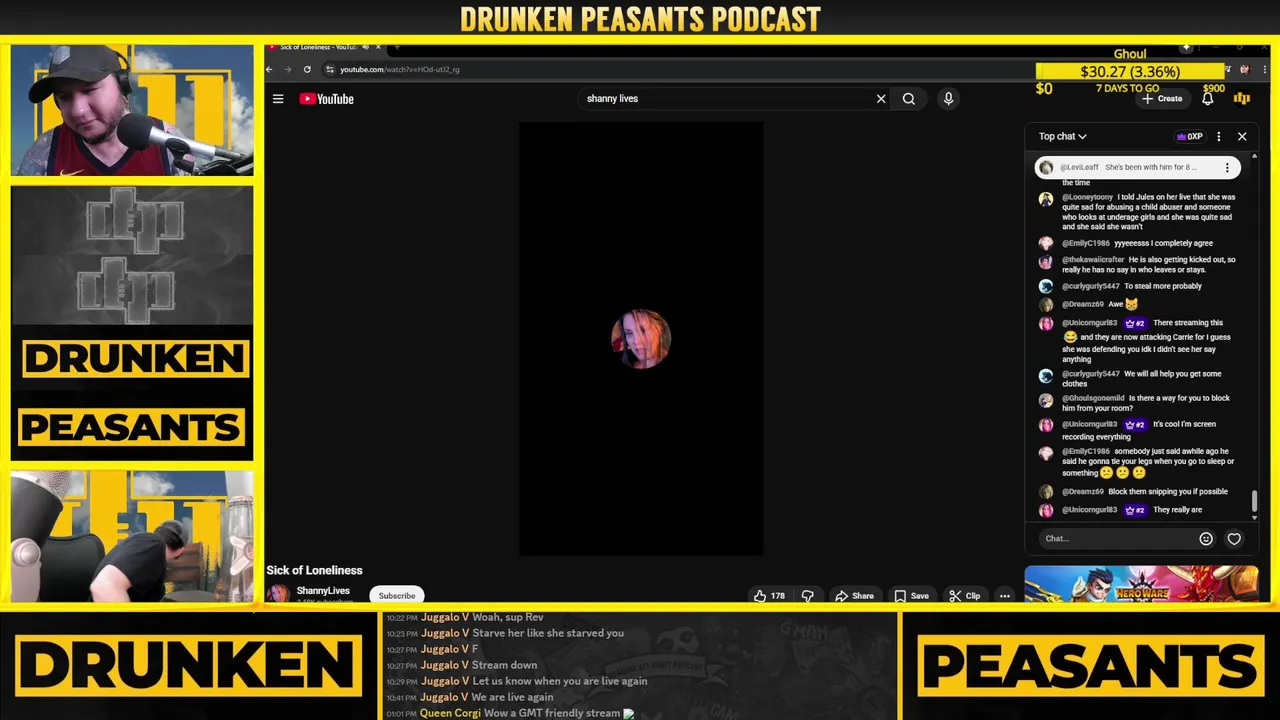Go back with the browser back arrow
This screenshot has width=1280, height=720.
click(x=269, y=69)
